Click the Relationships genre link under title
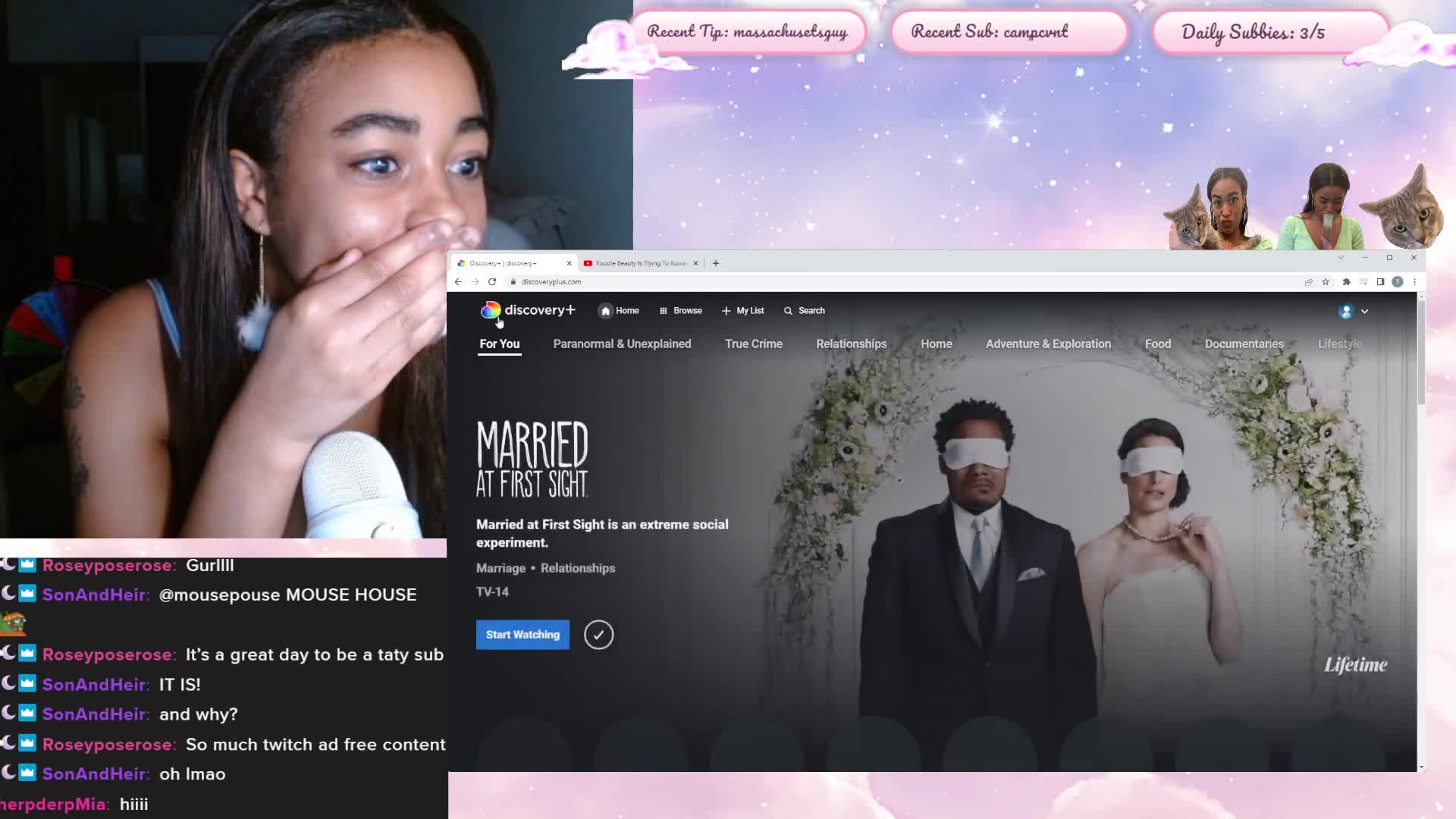This screenshot has width=1456, height=819. click(x=577, y=568)
